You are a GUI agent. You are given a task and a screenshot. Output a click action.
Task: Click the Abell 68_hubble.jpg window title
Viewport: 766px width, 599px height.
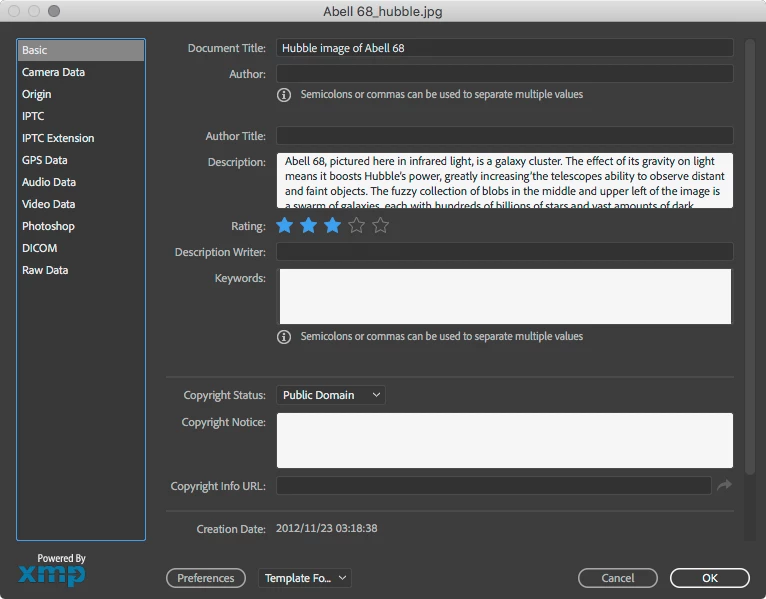[383, 11]
